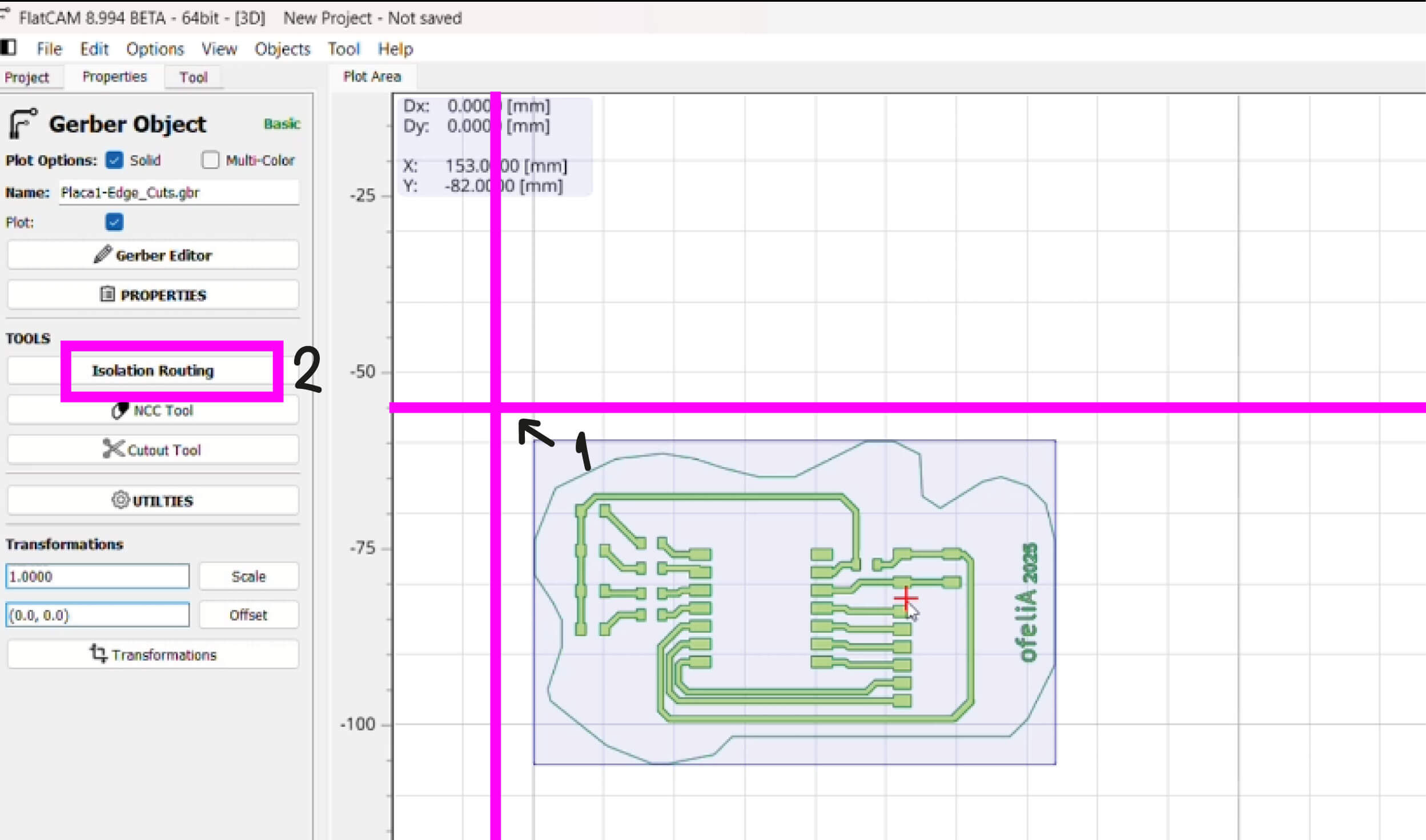1426x840 pixels.
Task: Open the Edit menu
Action: pyautogui.click(x=94, y=49)
